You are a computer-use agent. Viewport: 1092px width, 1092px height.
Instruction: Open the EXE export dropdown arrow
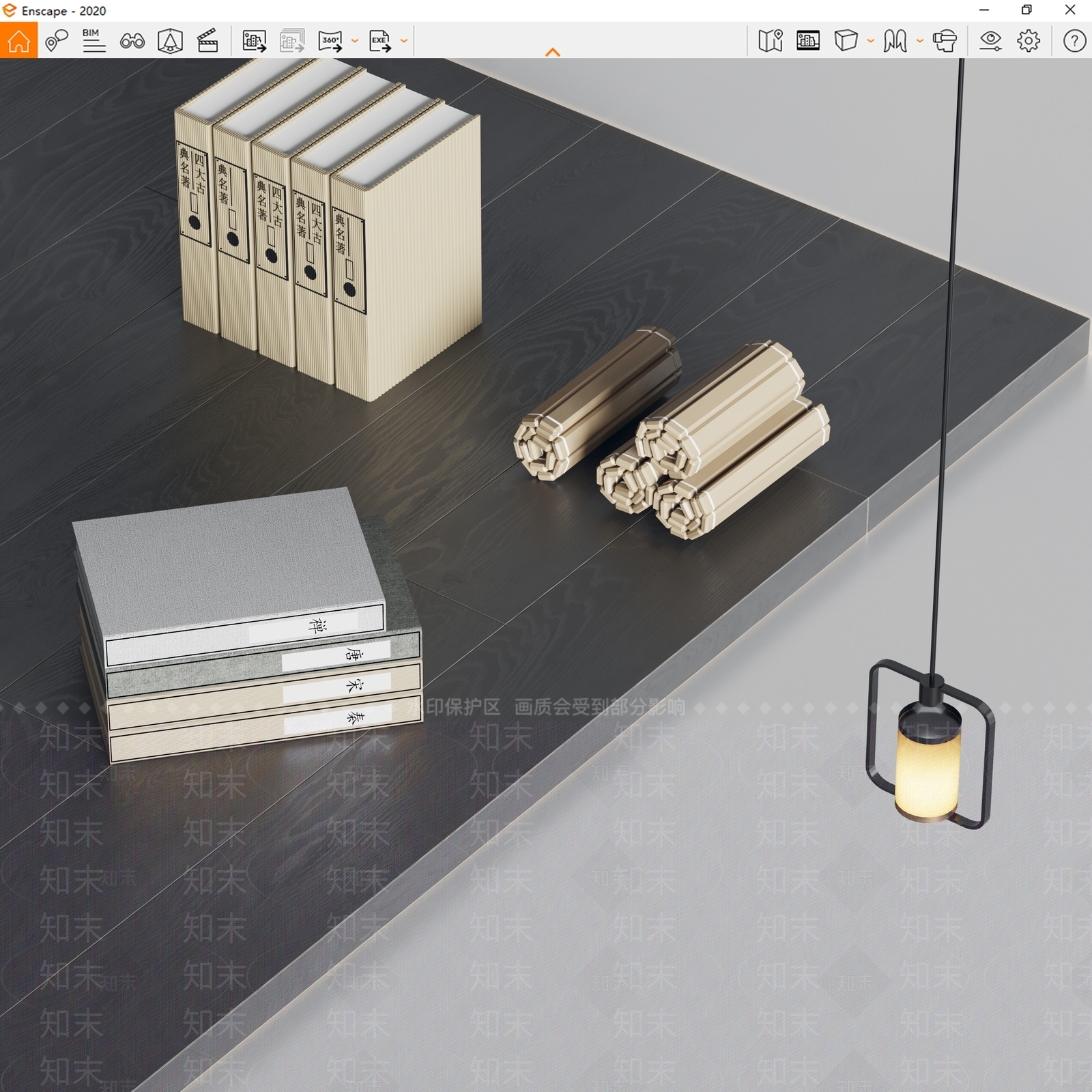tap(404, 41)
